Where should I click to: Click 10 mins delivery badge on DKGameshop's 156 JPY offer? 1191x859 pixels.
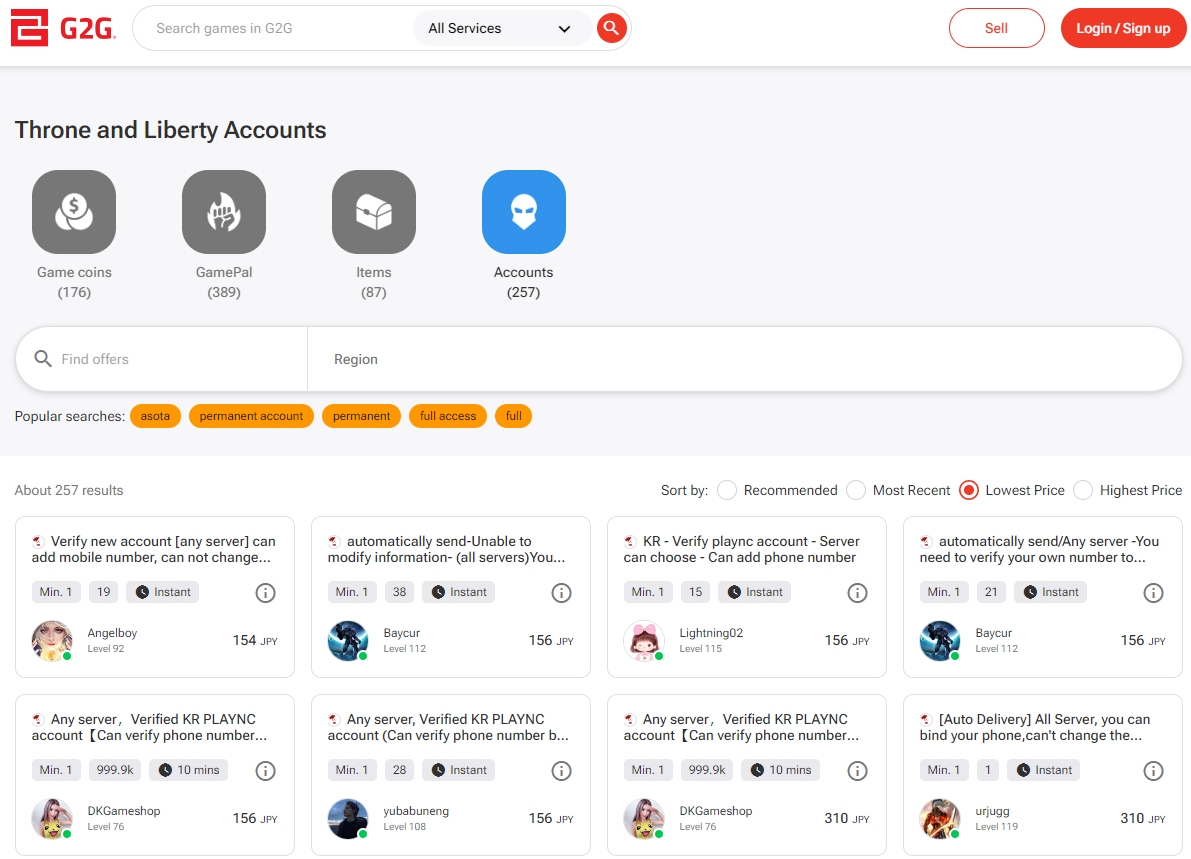(188, 770)
